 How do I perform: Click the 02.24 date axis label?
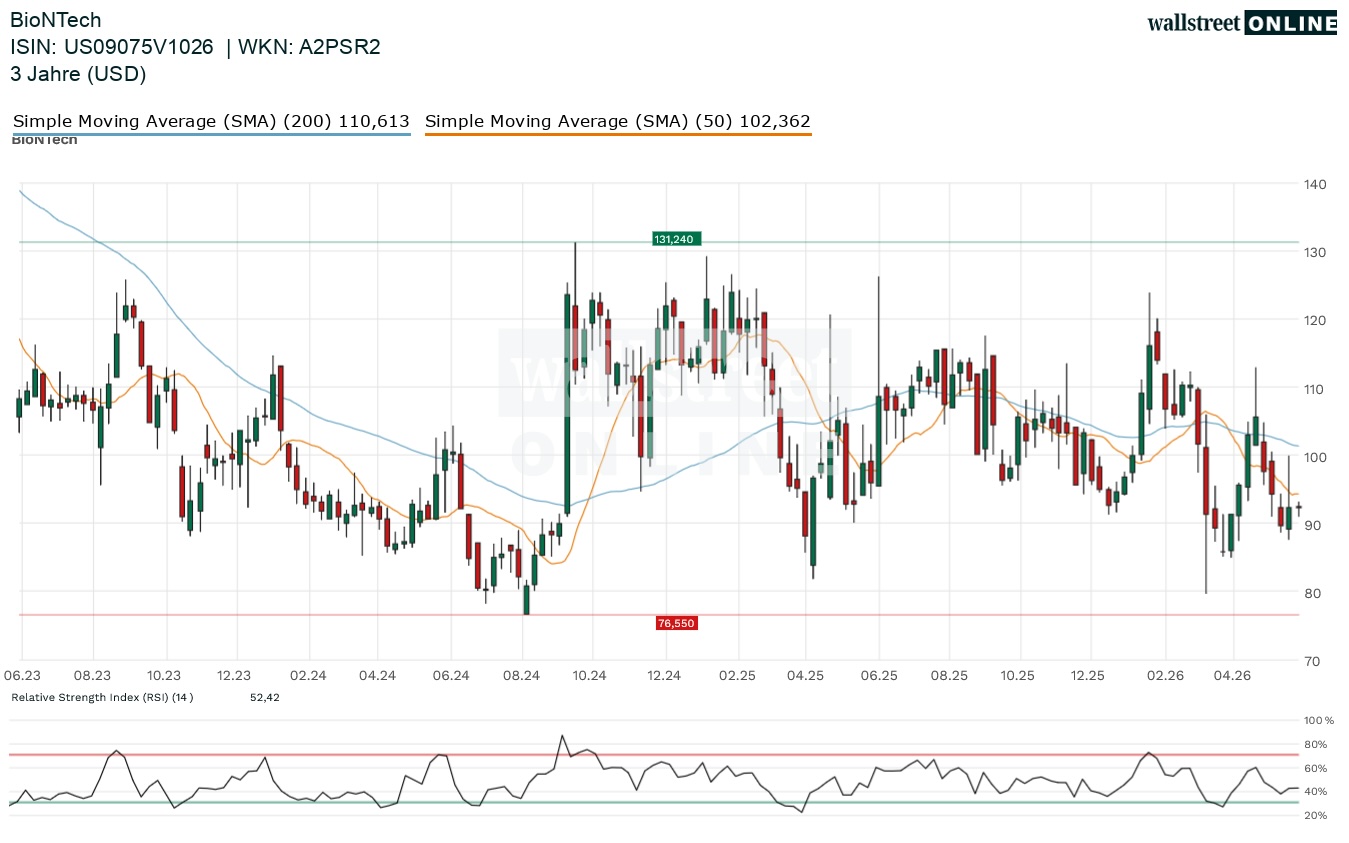pos(309,676)
